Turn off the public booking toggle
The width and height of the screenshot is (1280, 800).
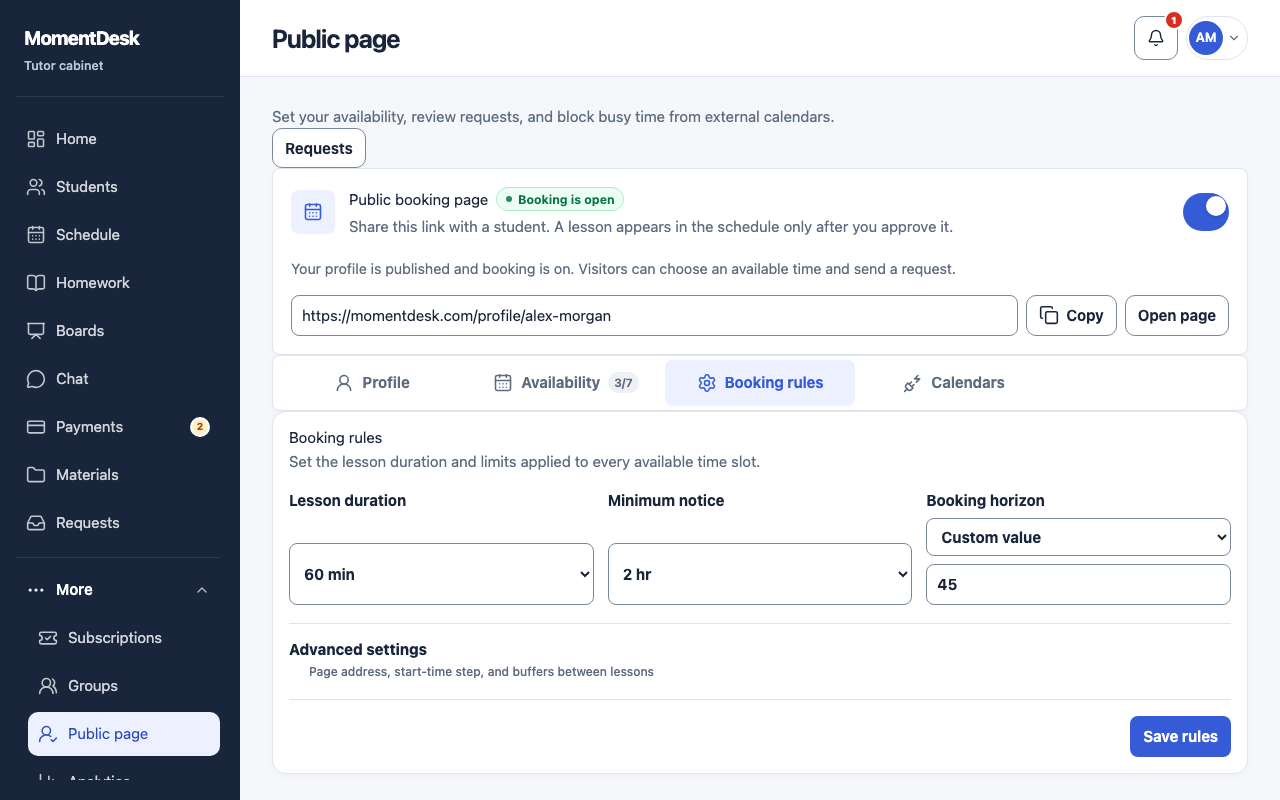pyautogui.click(x=1206, y=212)
